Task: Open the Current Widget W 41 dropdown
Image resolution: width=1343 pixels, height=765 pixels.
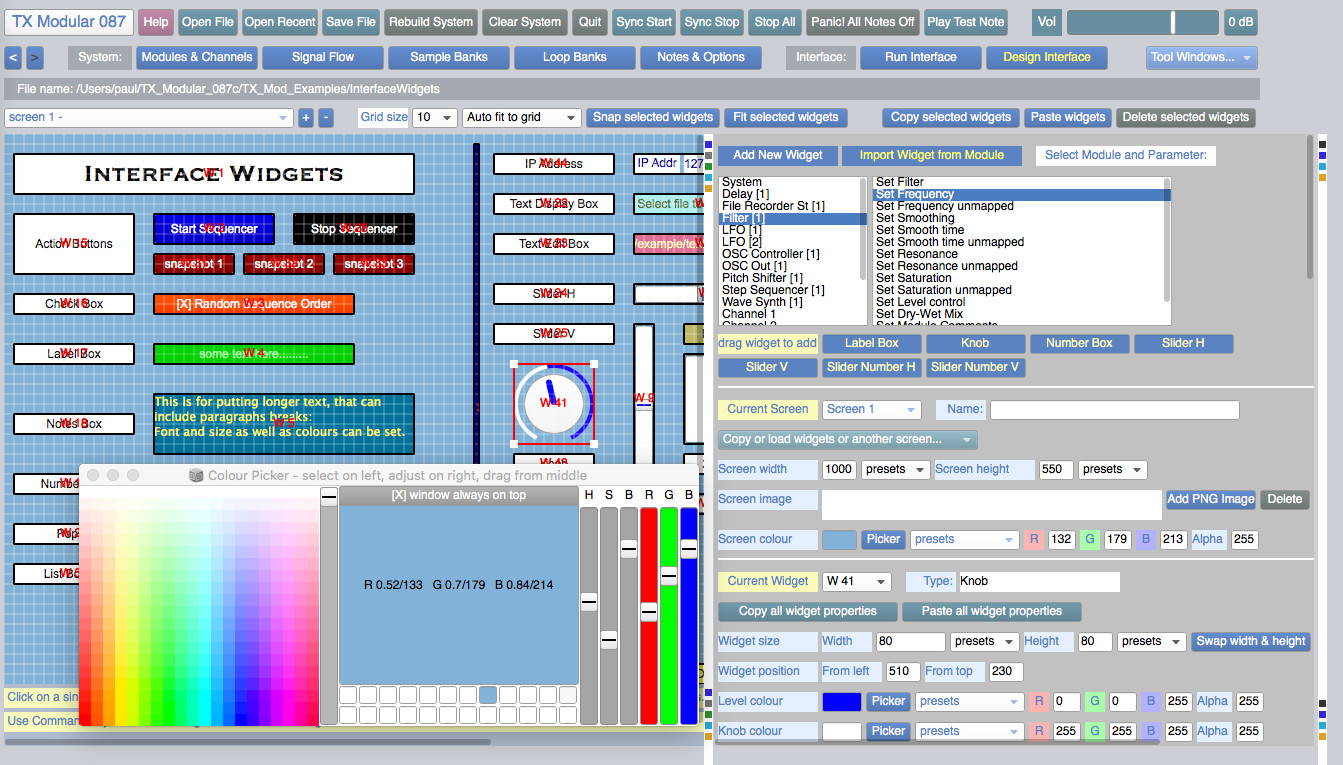Action: coord(855,582)
